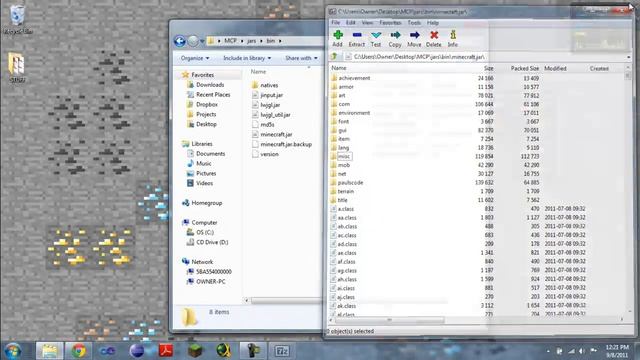Open the Favorites menu in 7-Zip
Image resolution: width=640 pixels, height=360 pixels.
pyautogui.click(x=390, y=23)
